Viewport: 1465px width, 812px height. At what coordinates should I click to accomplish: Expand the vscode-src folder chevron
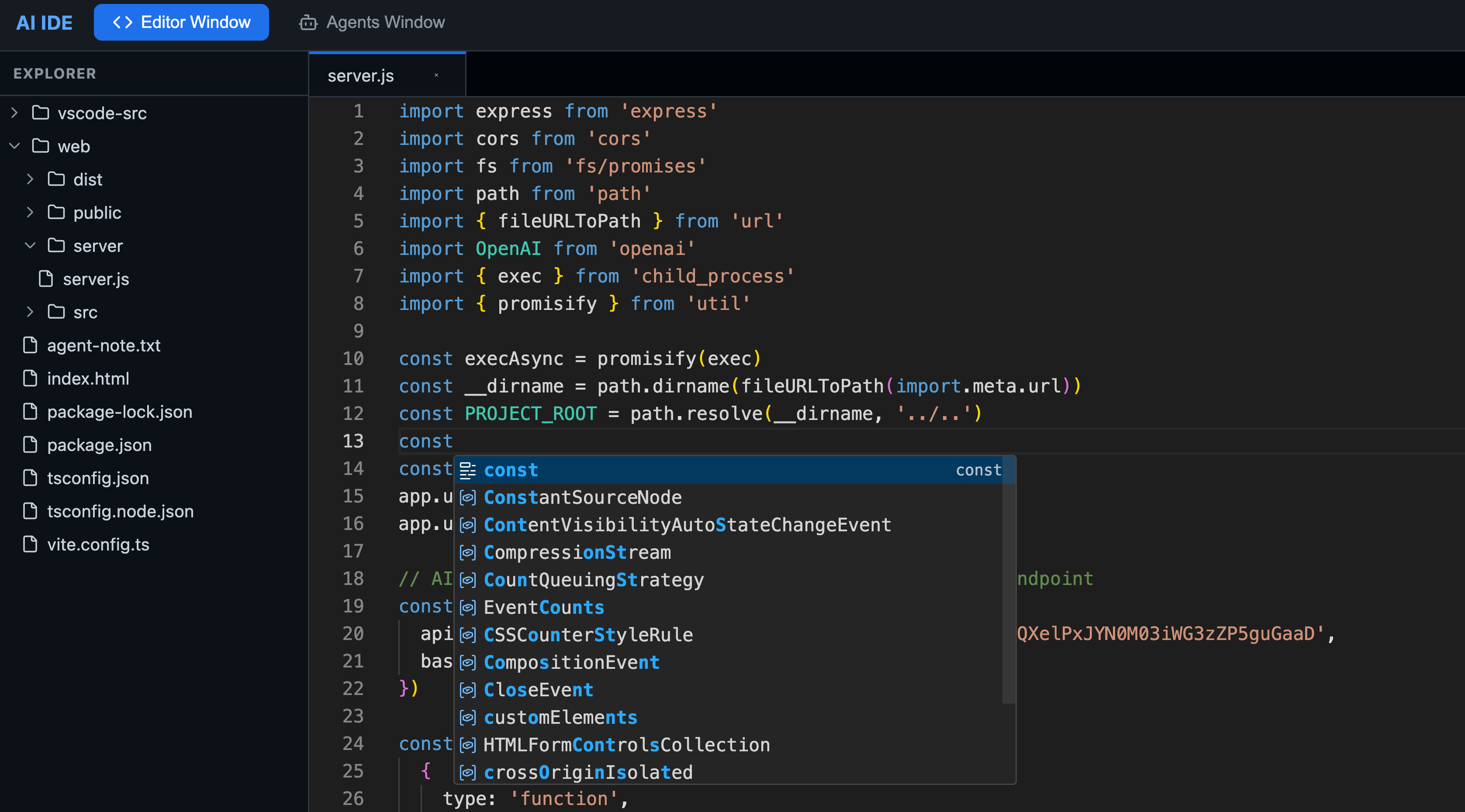pos(15,113)
